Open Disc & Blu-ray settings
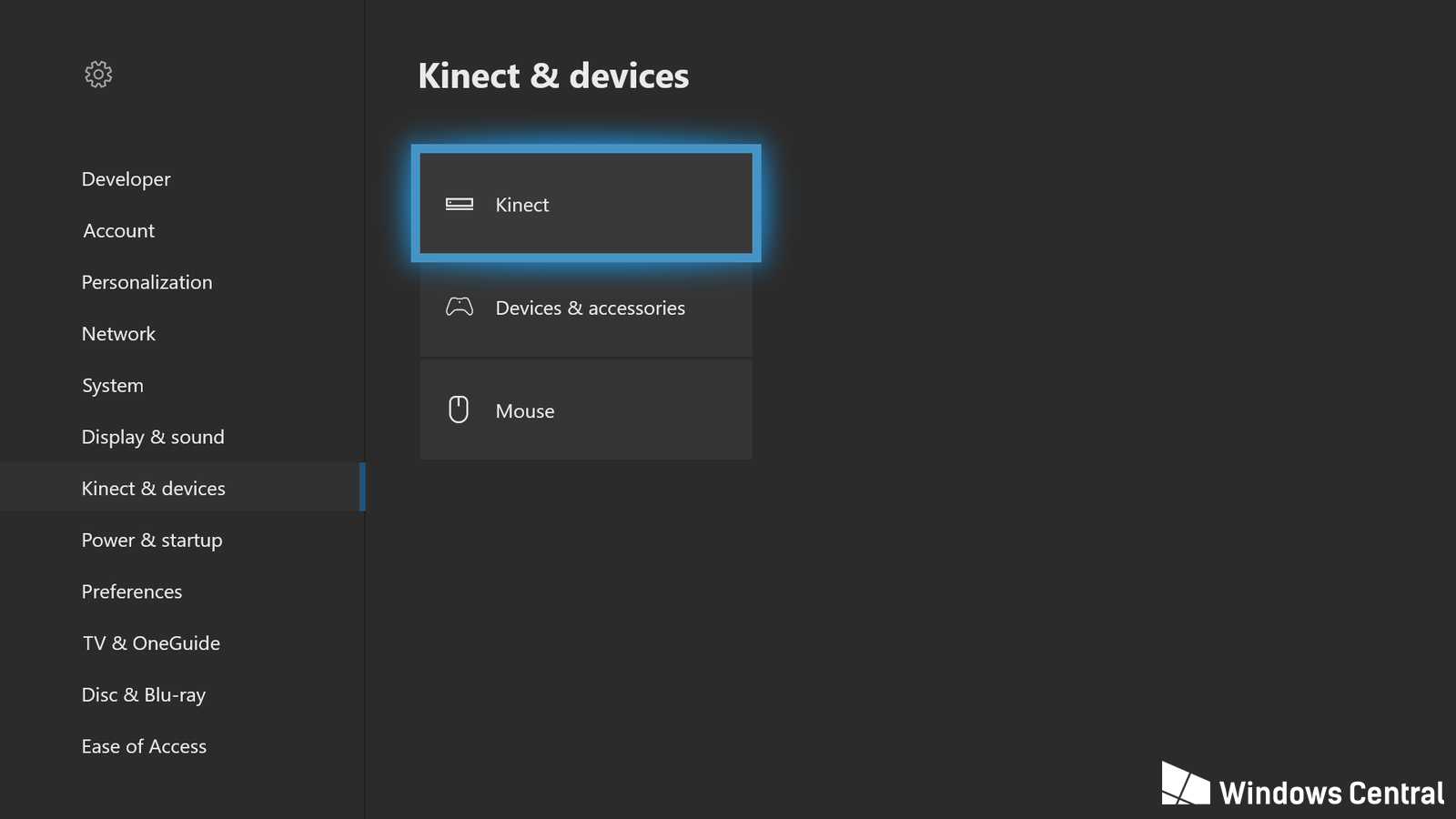 pyautogui.click(x=144, y=695)
